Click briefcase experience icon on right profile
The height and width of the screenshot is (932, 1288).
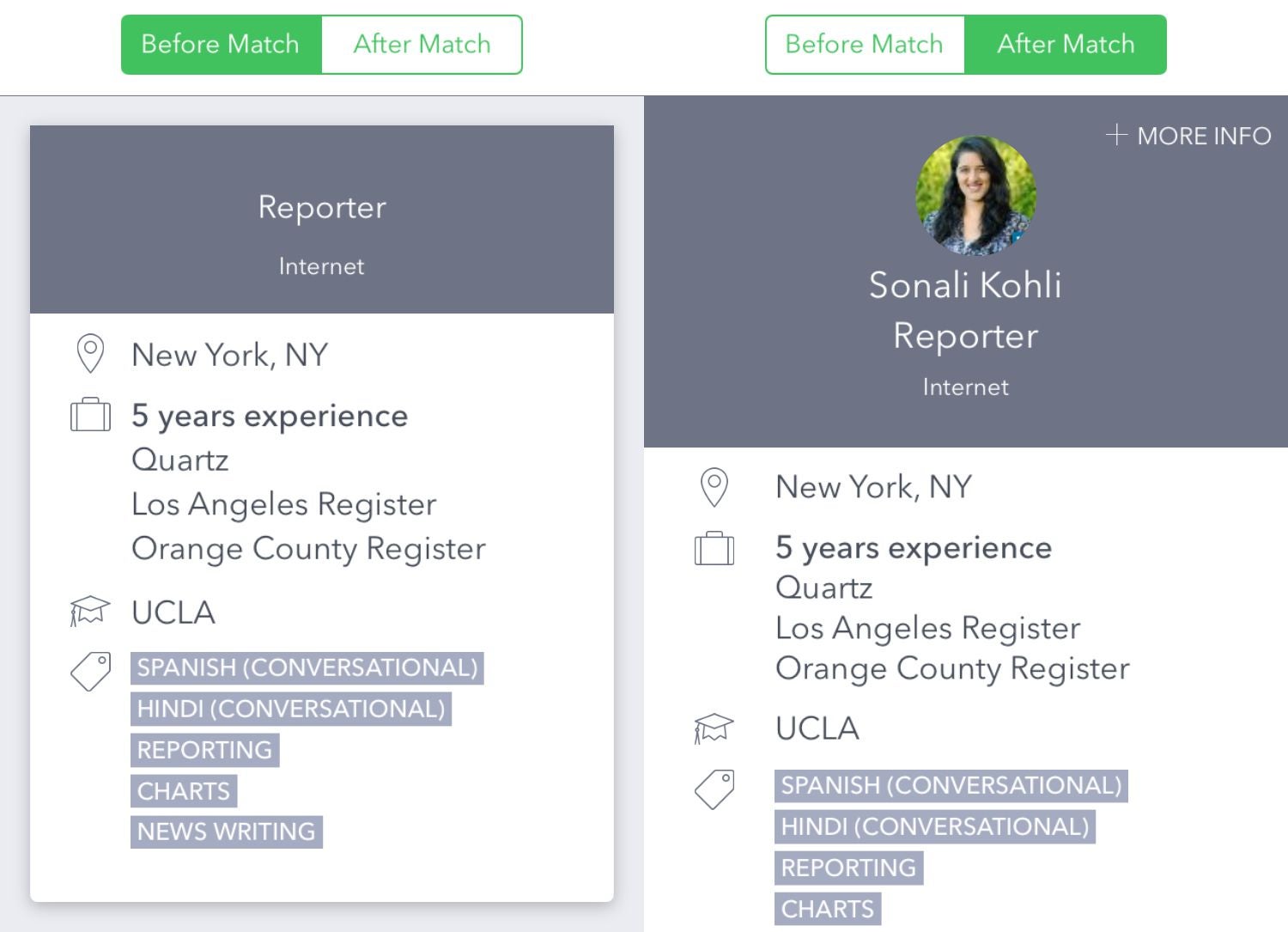[x=714, y=548]
